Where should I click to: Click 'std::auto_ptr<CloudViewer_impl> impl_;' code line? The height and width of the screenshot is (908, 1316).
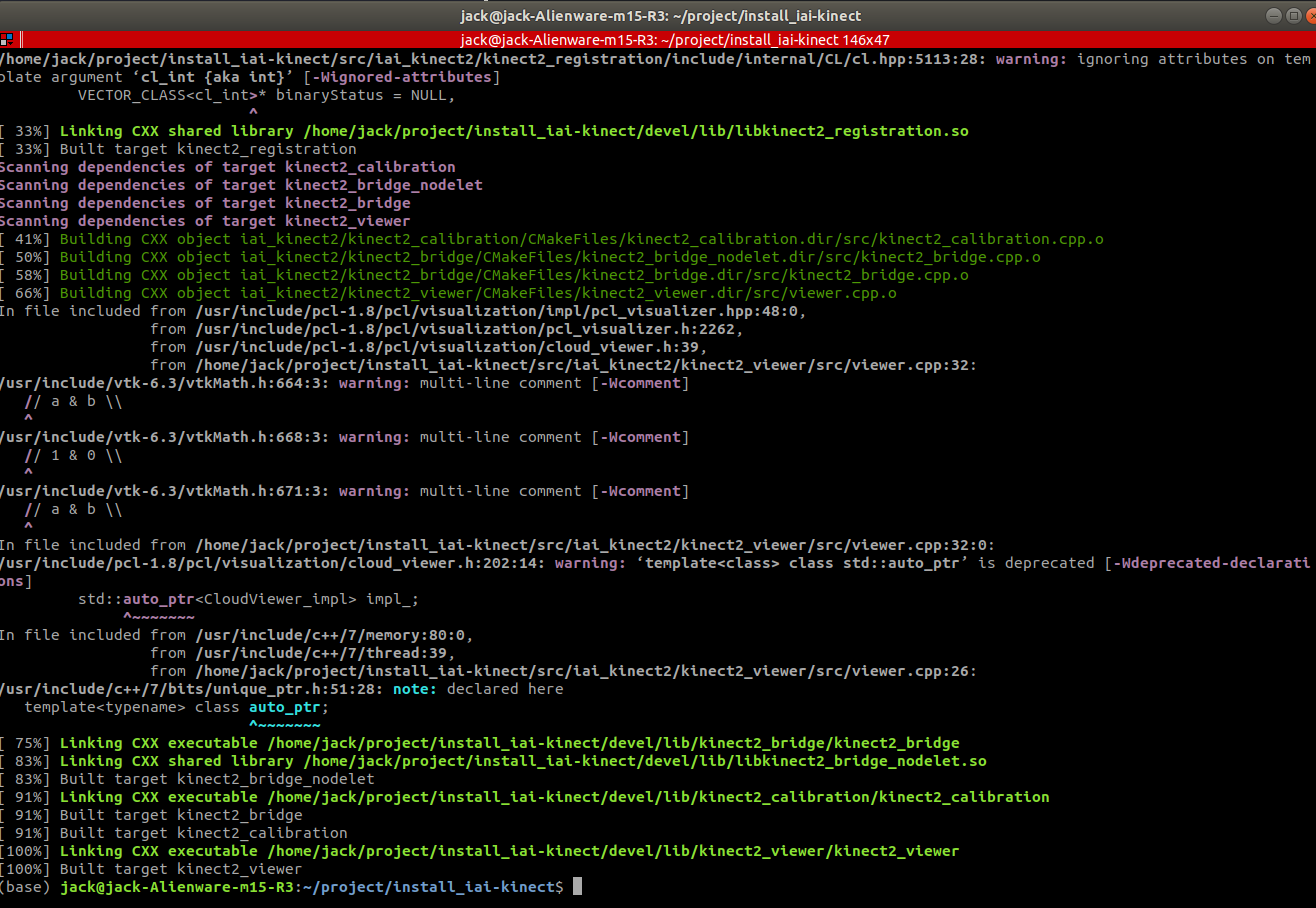tap(248, 599)
